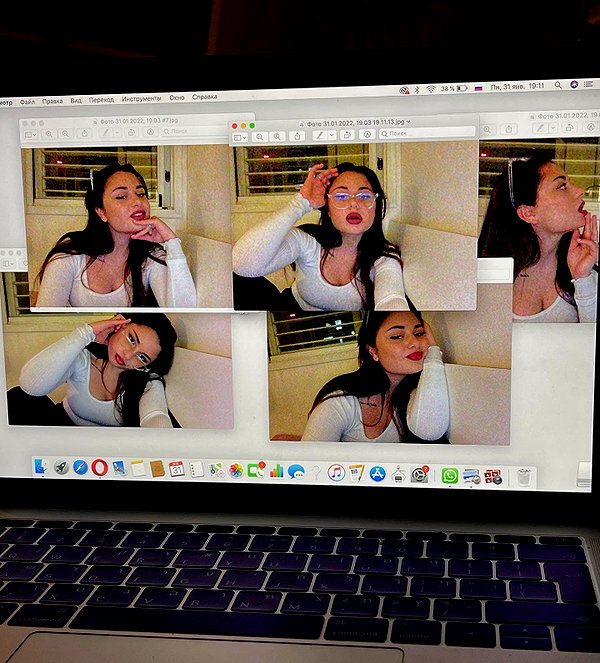Click the photo in the #7.jpg window
600x663 pixels.
click(127, 226)
